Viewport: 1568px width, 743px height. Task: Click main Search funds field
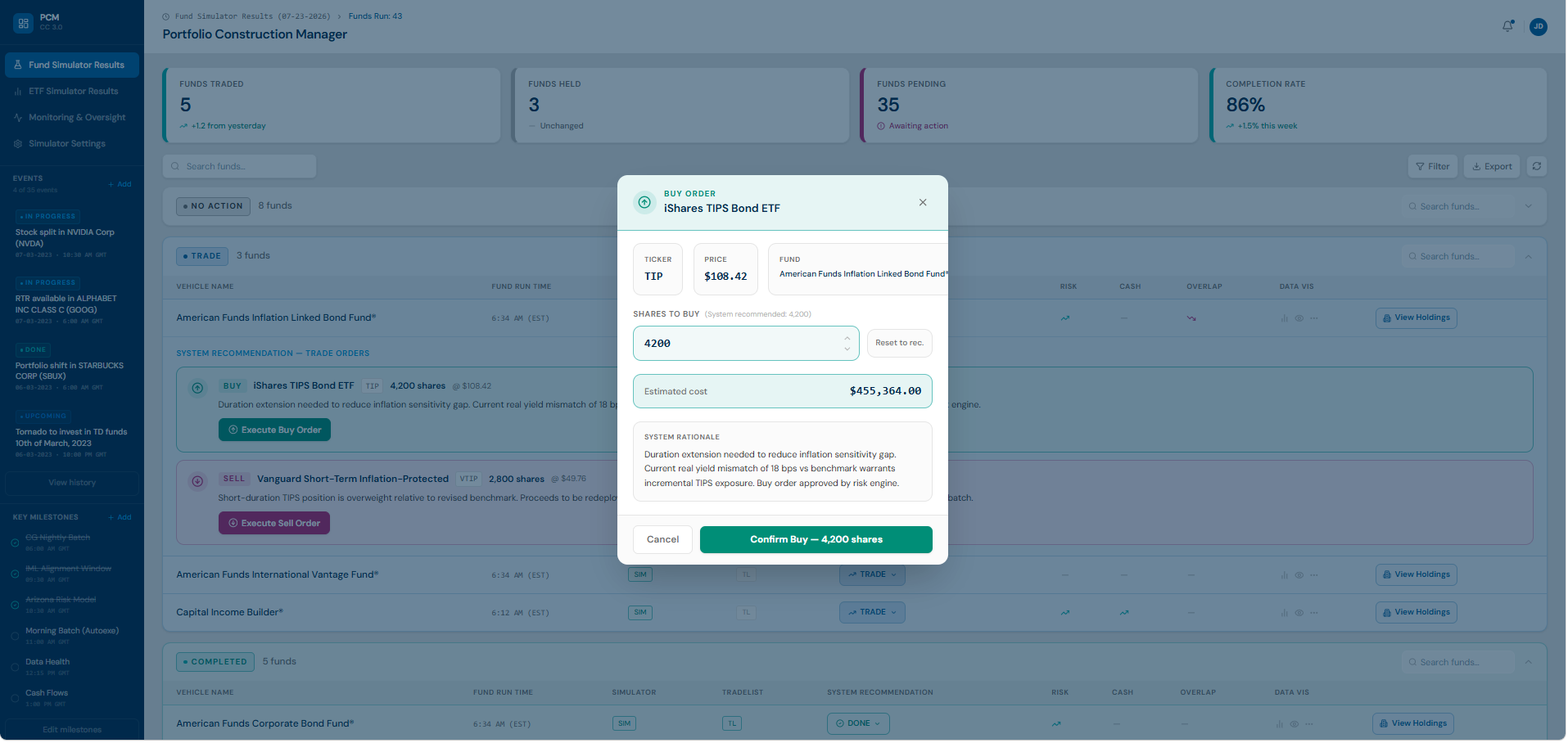click(x=239, y=167)
